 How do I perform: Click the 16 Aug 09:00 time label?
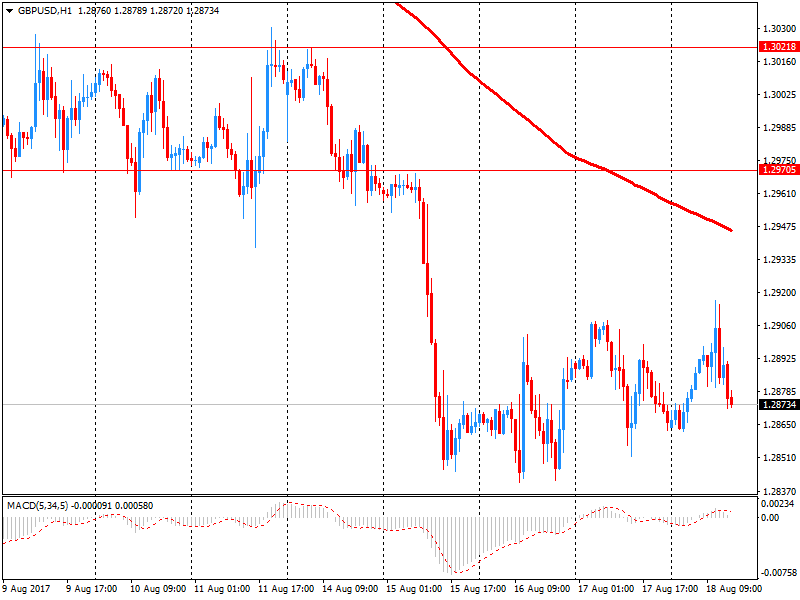point(542,589)
